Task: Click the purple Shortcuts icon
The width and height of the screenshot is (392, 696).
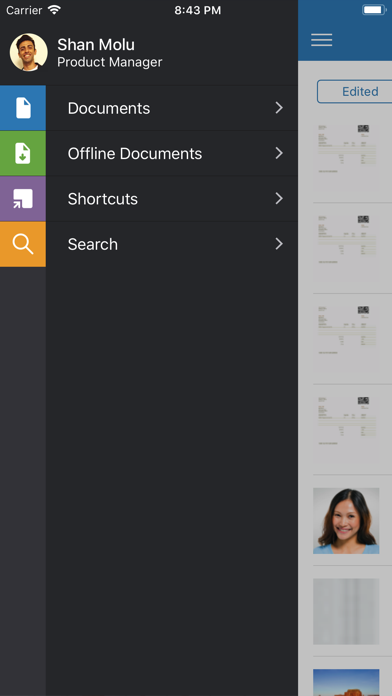Action: pos(23,199)
